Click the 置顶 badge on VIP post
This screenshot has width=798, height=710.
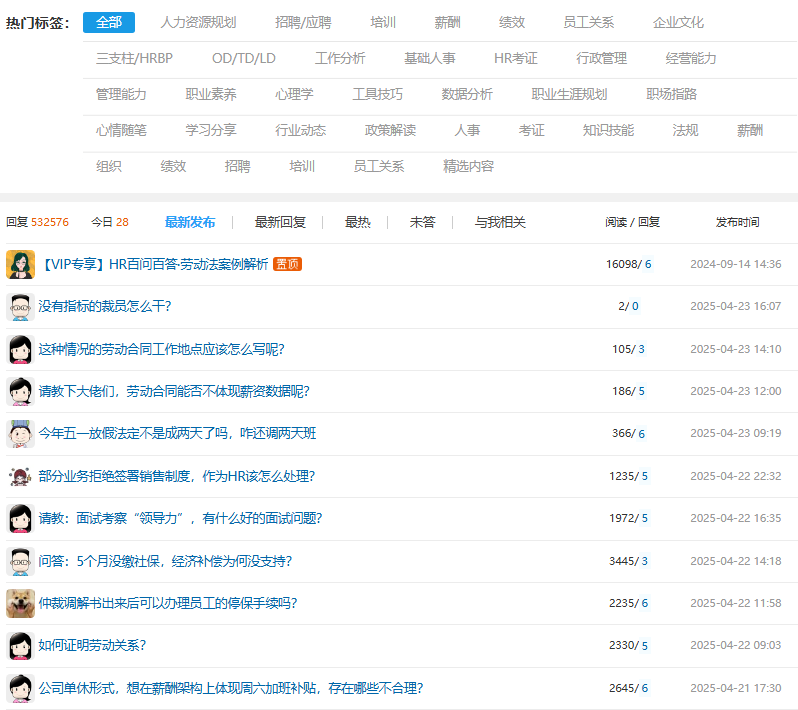[x=288, y=264]
